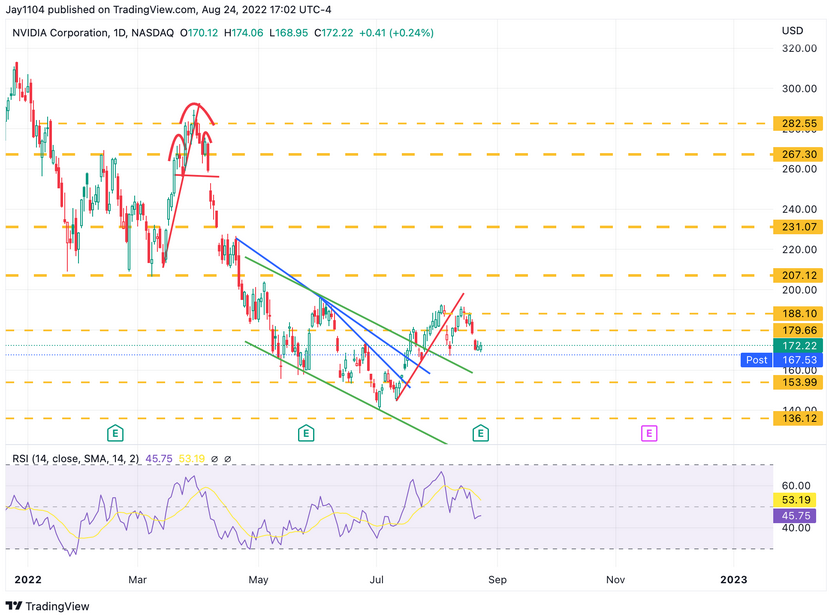Select the 207.12 price level label
The image size is (829, 616).
tap(798, 275)
